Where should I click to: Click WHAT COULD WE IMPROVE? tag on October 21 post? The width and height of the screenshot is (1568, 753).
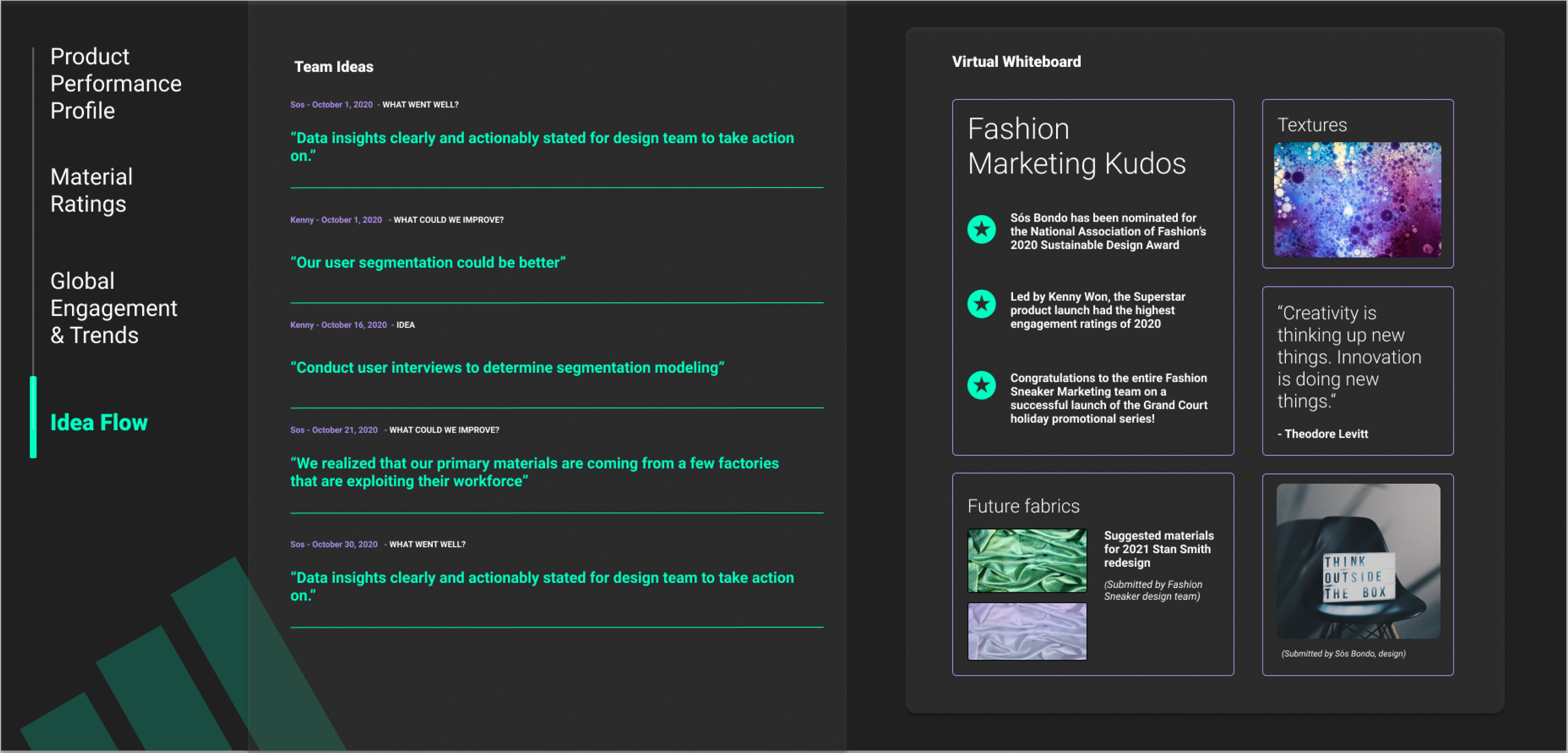tap(444, 430)
